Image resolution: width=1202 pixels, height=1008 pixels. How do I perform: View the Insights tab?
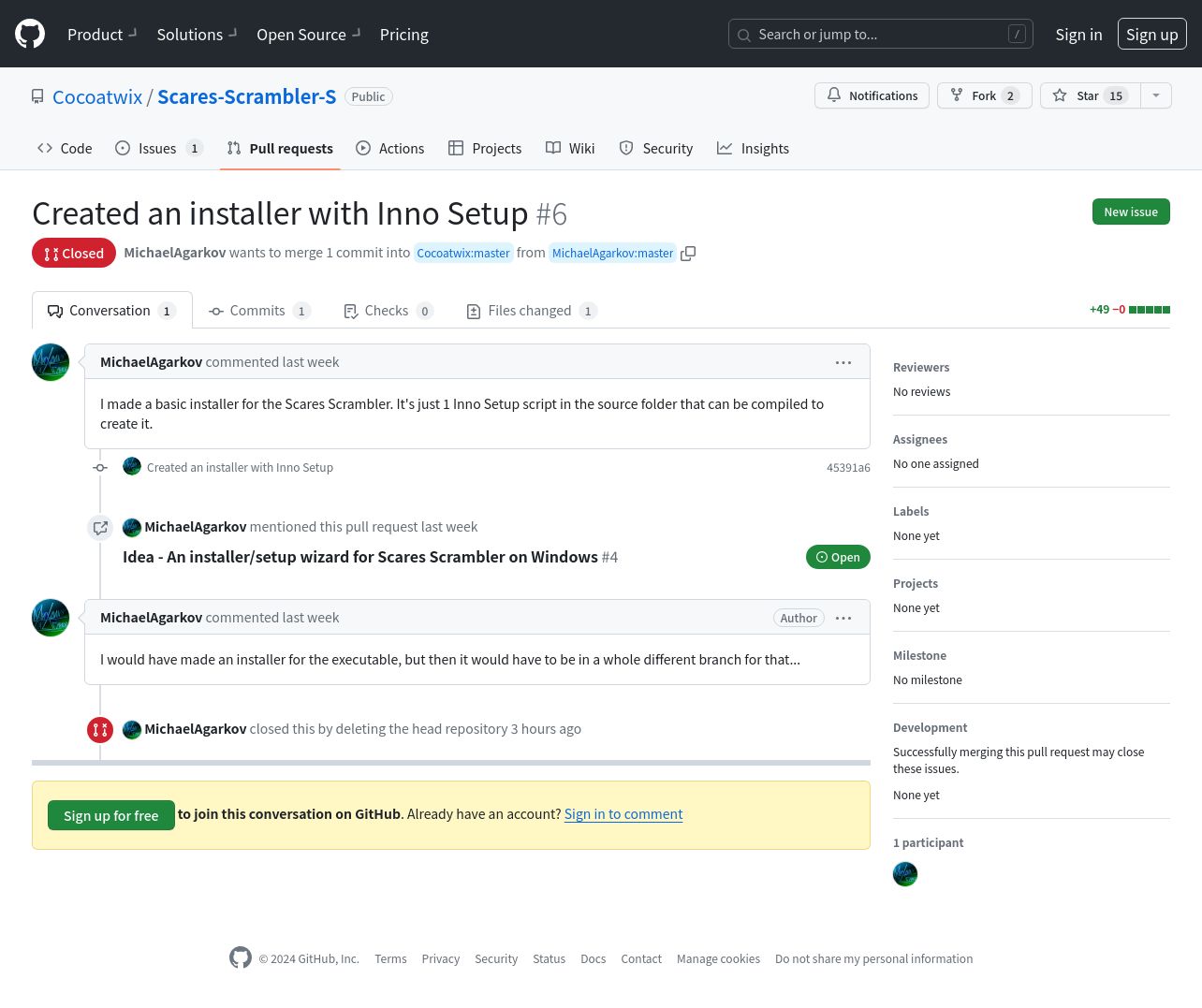pos(753,148)
